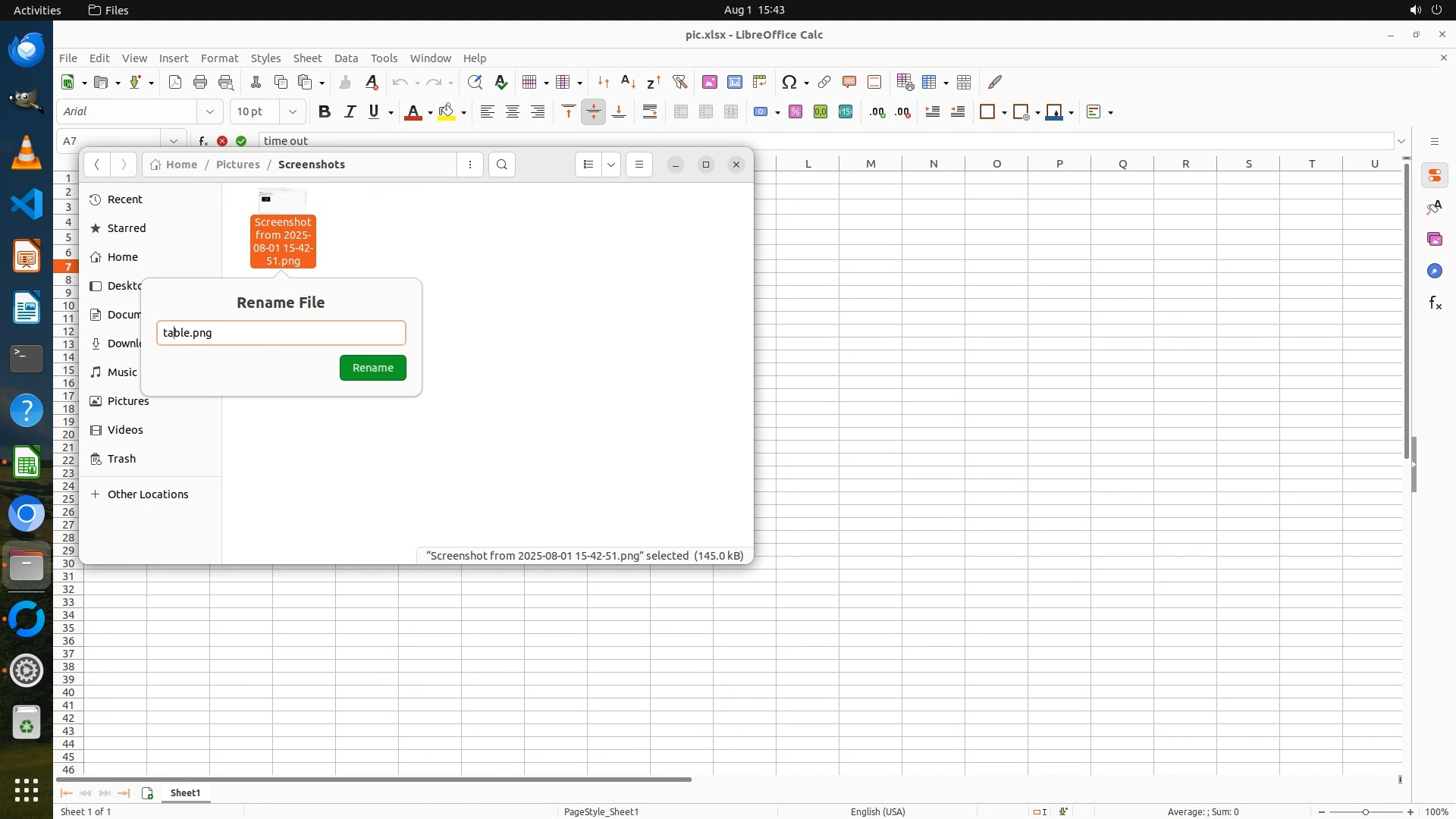Click the Sort Ascending icon

[628, 82]
